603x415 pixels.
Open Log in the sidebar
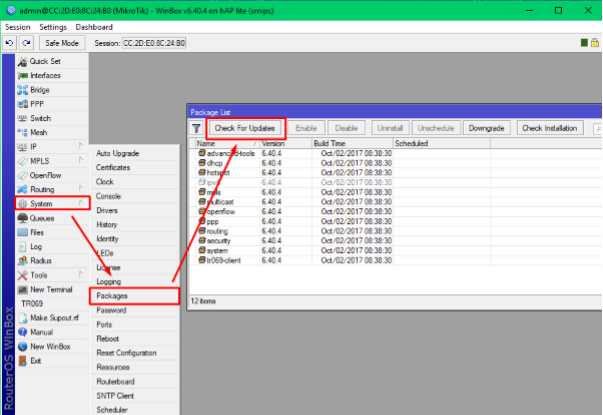(52, 247)
